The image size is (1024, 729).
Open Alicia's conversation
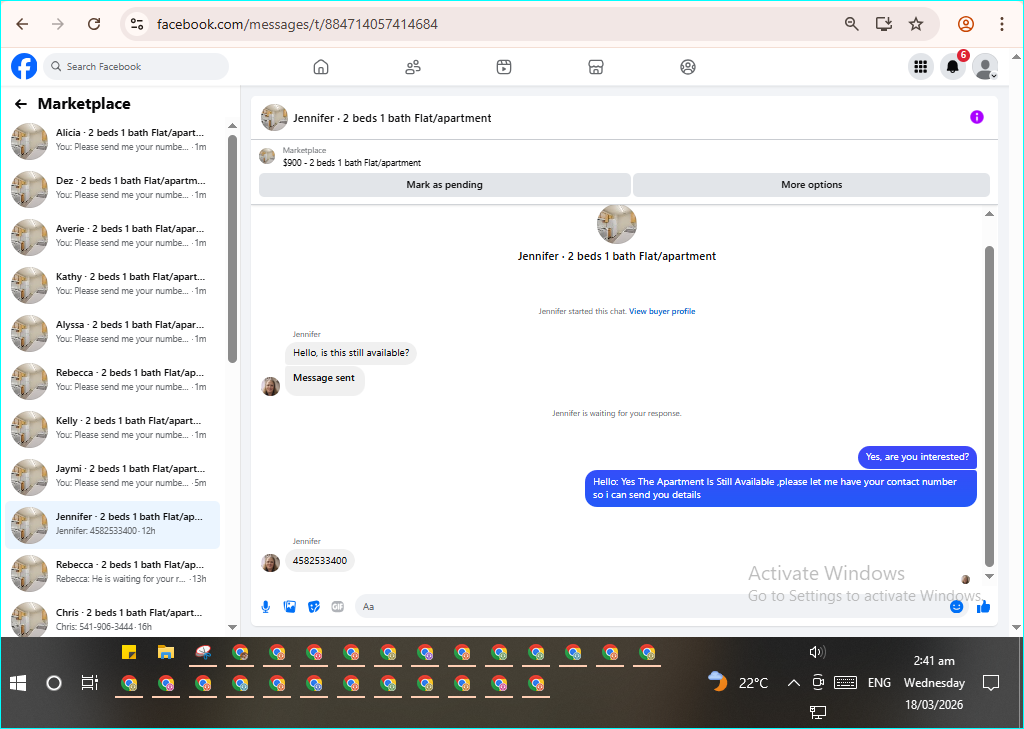pos(112,141)
